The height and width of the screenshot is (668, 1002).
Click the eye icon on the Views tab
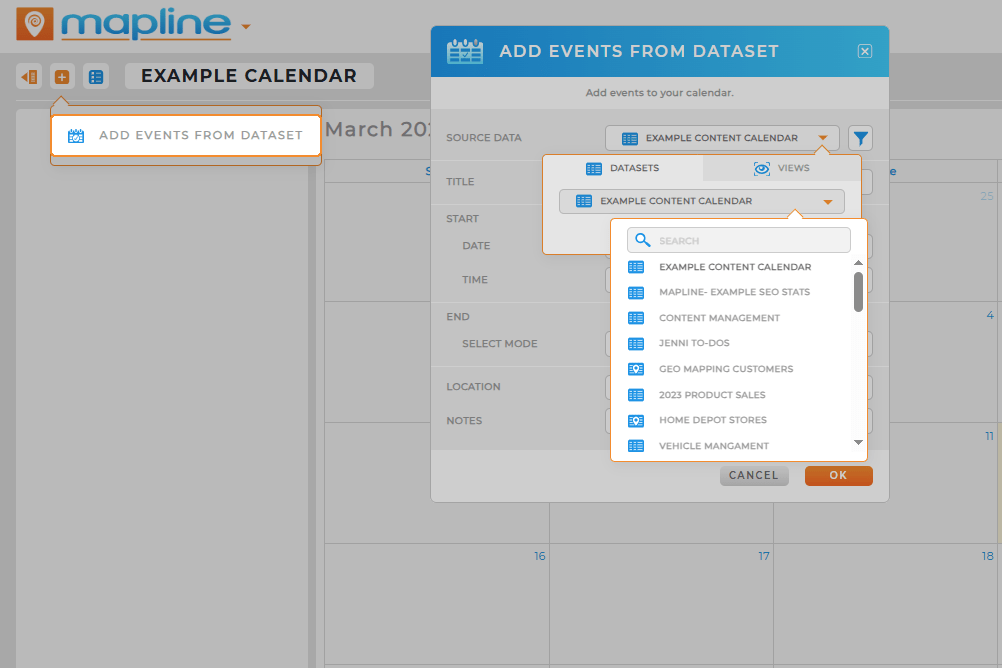click(762, 169)
